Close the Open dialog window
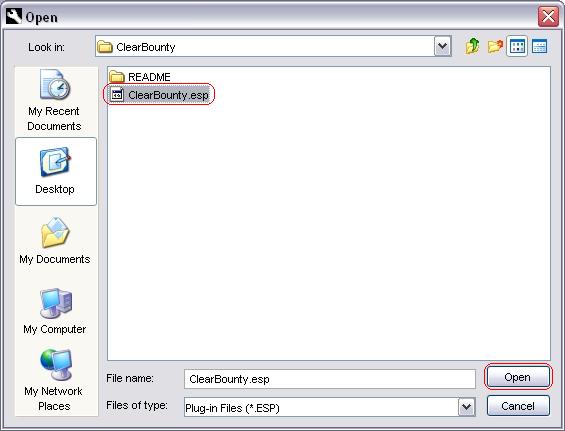 pyautogui.click(x=548, y=17)
